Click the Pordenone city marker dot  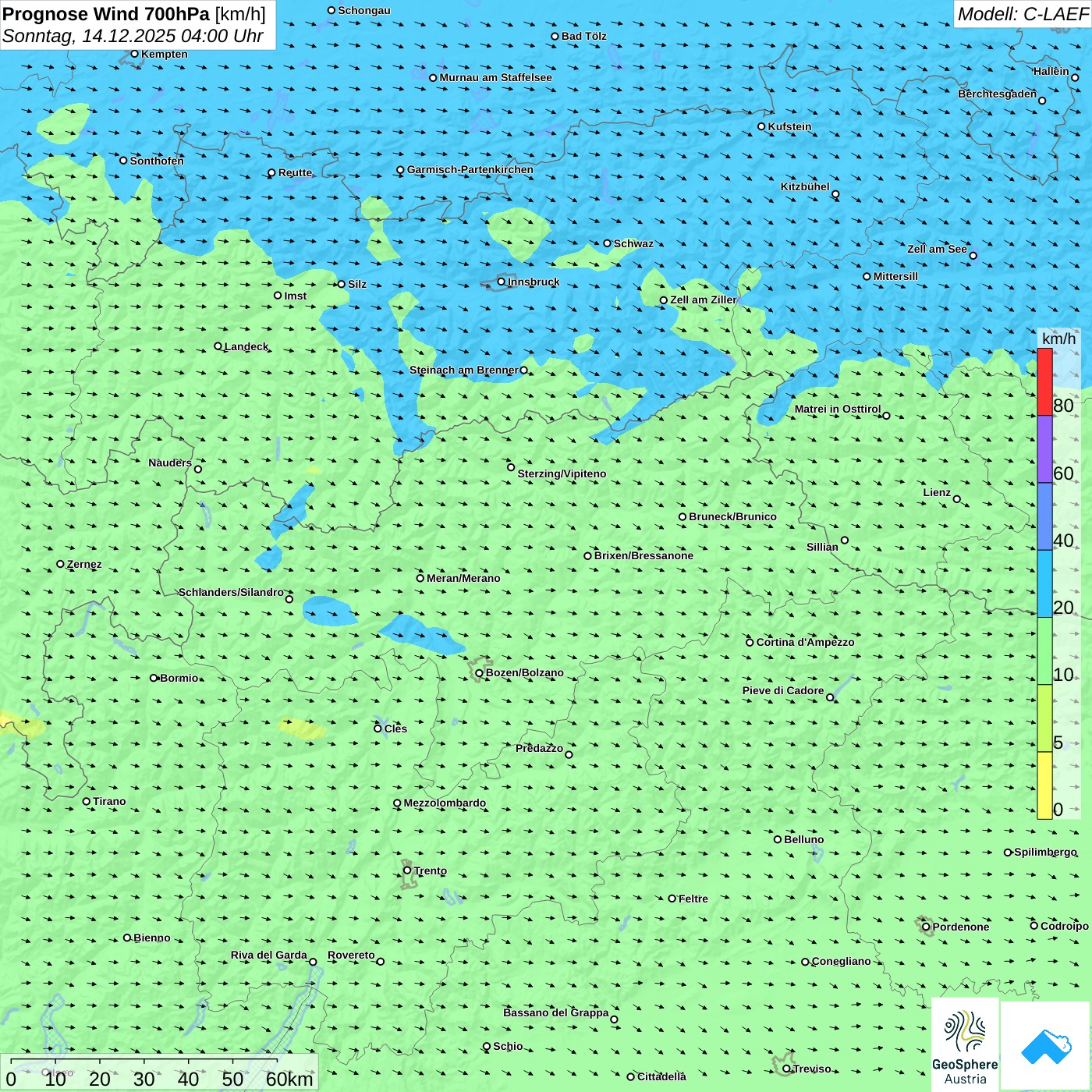tap(926, 927)
